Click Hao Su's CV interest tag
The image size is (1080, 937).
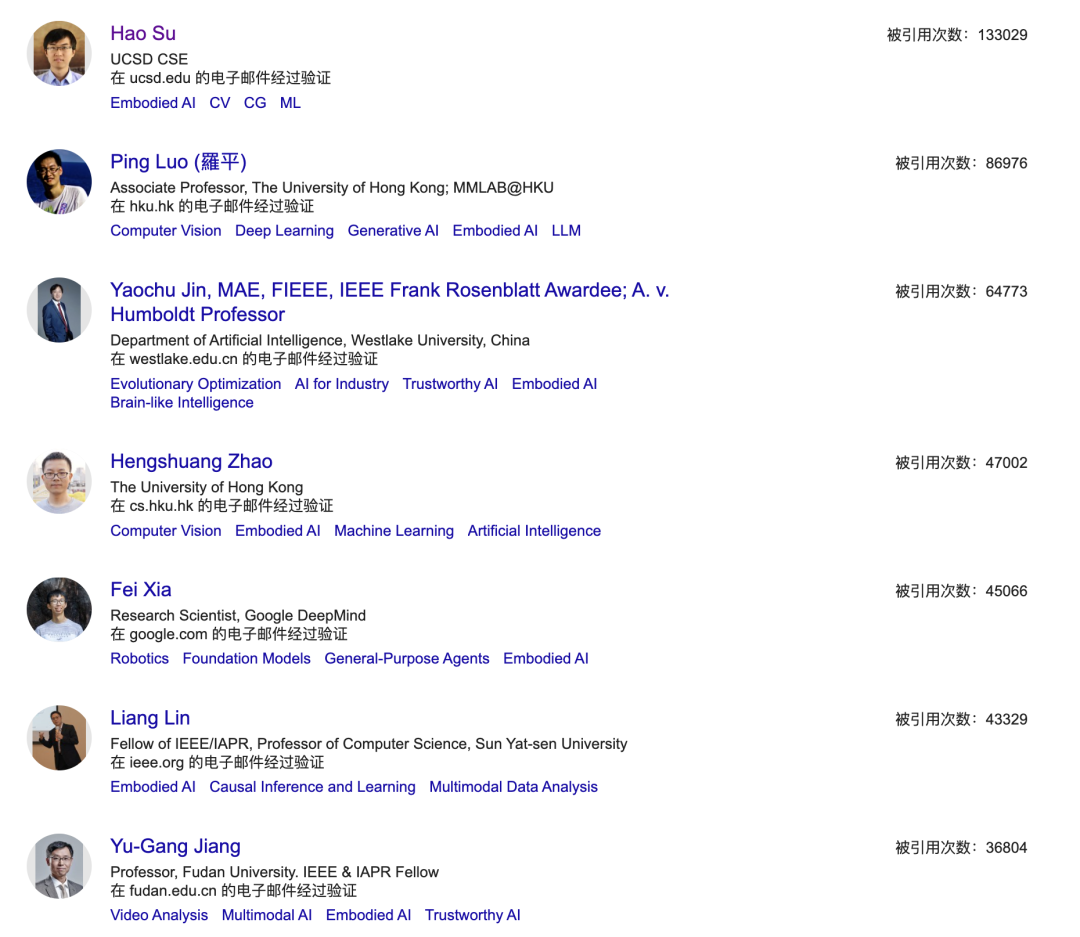(220, 103)
